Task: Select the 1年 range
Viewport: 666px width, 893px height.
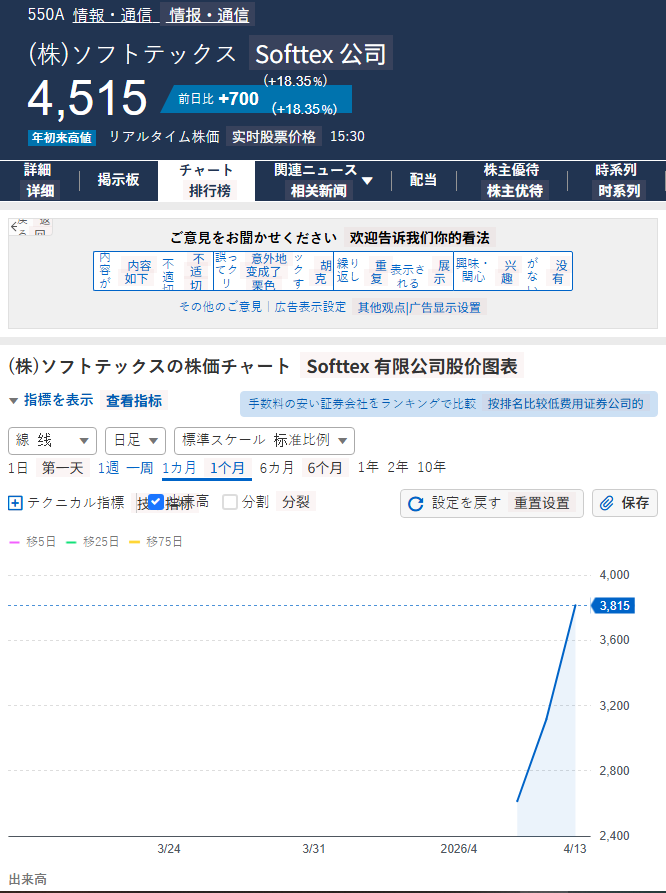Action: click(368, 467)
